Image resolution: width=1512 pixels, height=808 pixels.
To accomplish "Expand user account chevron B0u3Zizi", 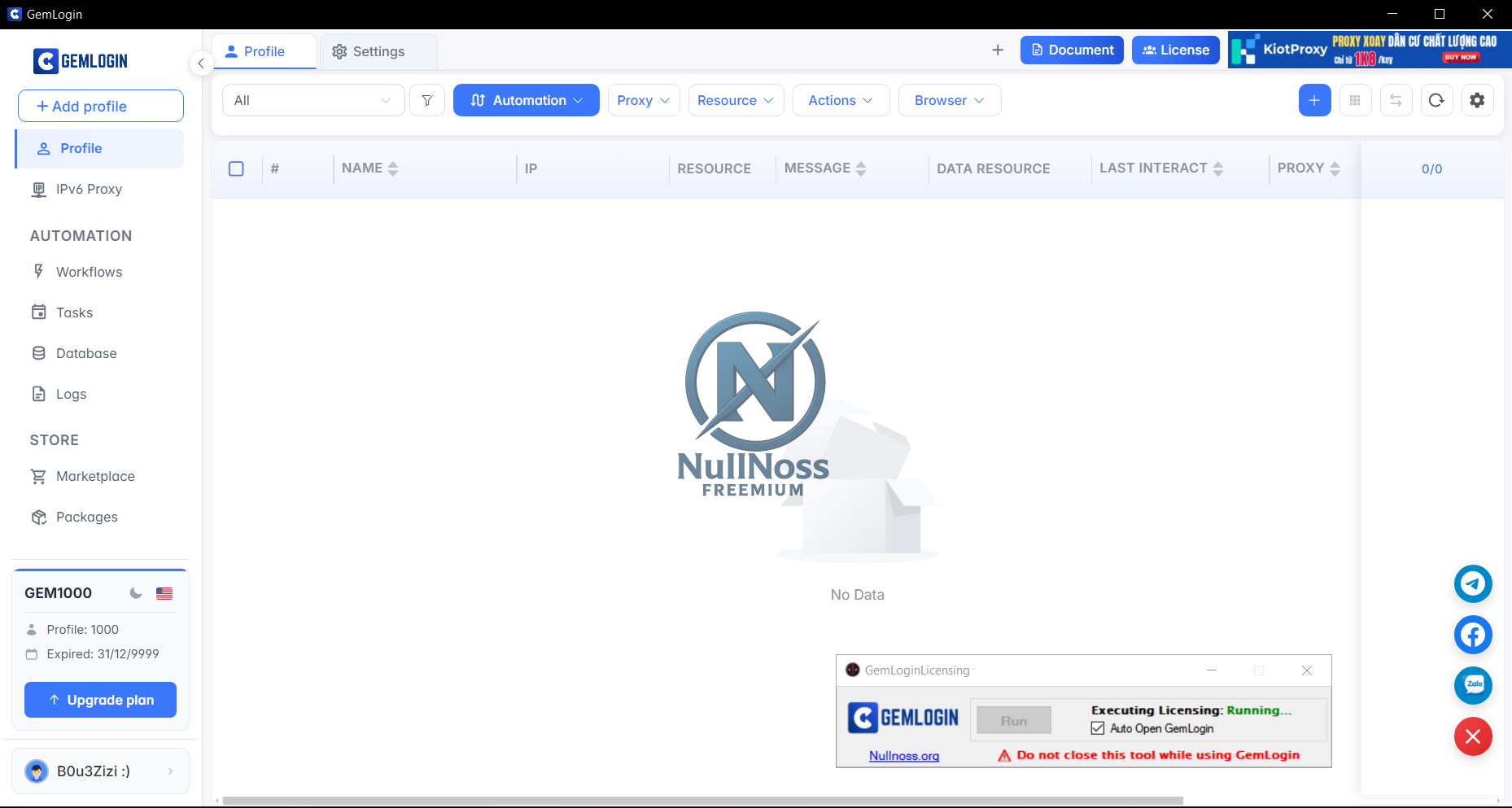I will tap(170, 771).
